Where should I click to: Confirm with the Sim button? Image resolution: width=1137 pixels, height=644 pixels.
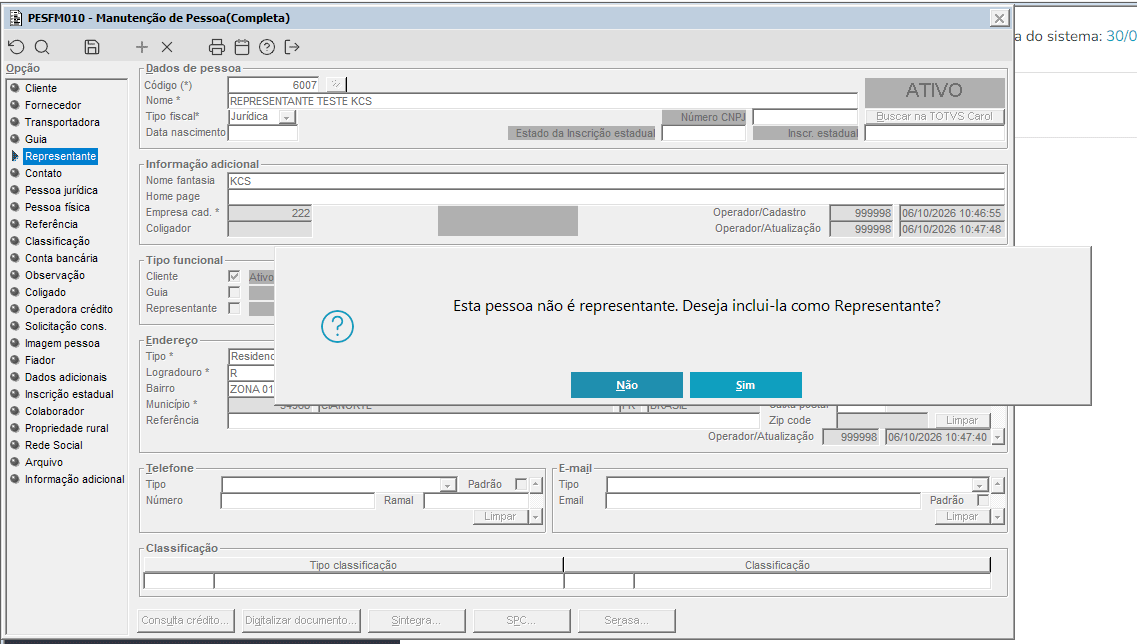[745, 385]
